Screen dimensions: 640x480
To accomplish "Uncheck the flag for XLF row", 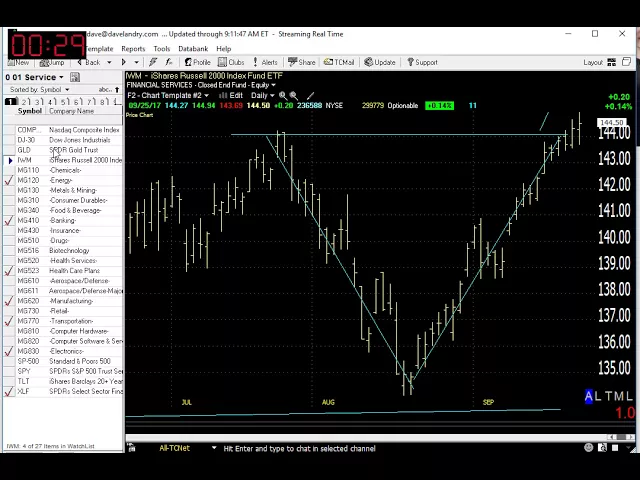I will click(x=9, y=391).
